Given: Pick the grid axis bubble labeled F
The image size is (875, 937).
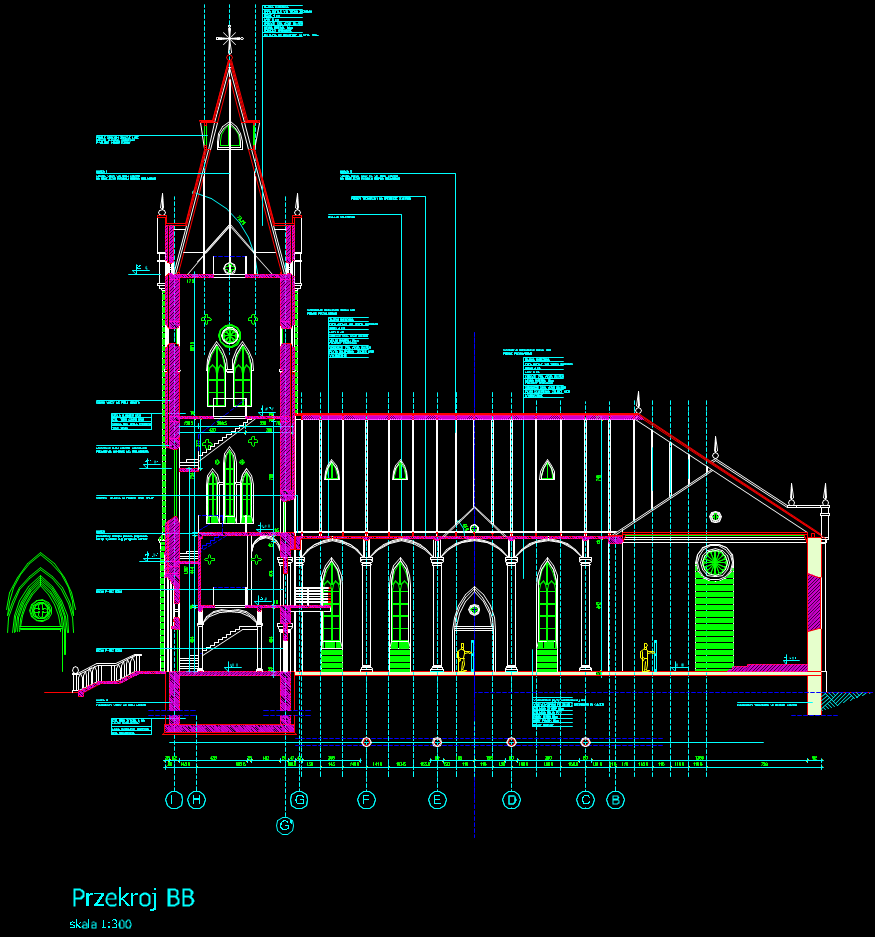Looking at the screenshot, I should tap(366, 800).
